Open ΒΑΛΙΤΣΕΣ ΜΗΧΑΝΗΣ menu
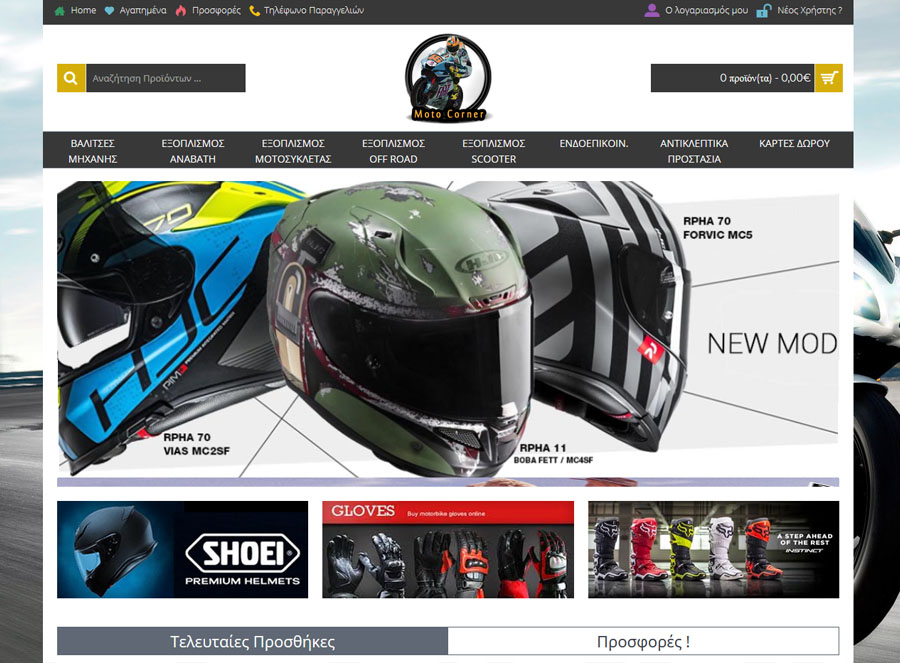 [x=92, y=151]
